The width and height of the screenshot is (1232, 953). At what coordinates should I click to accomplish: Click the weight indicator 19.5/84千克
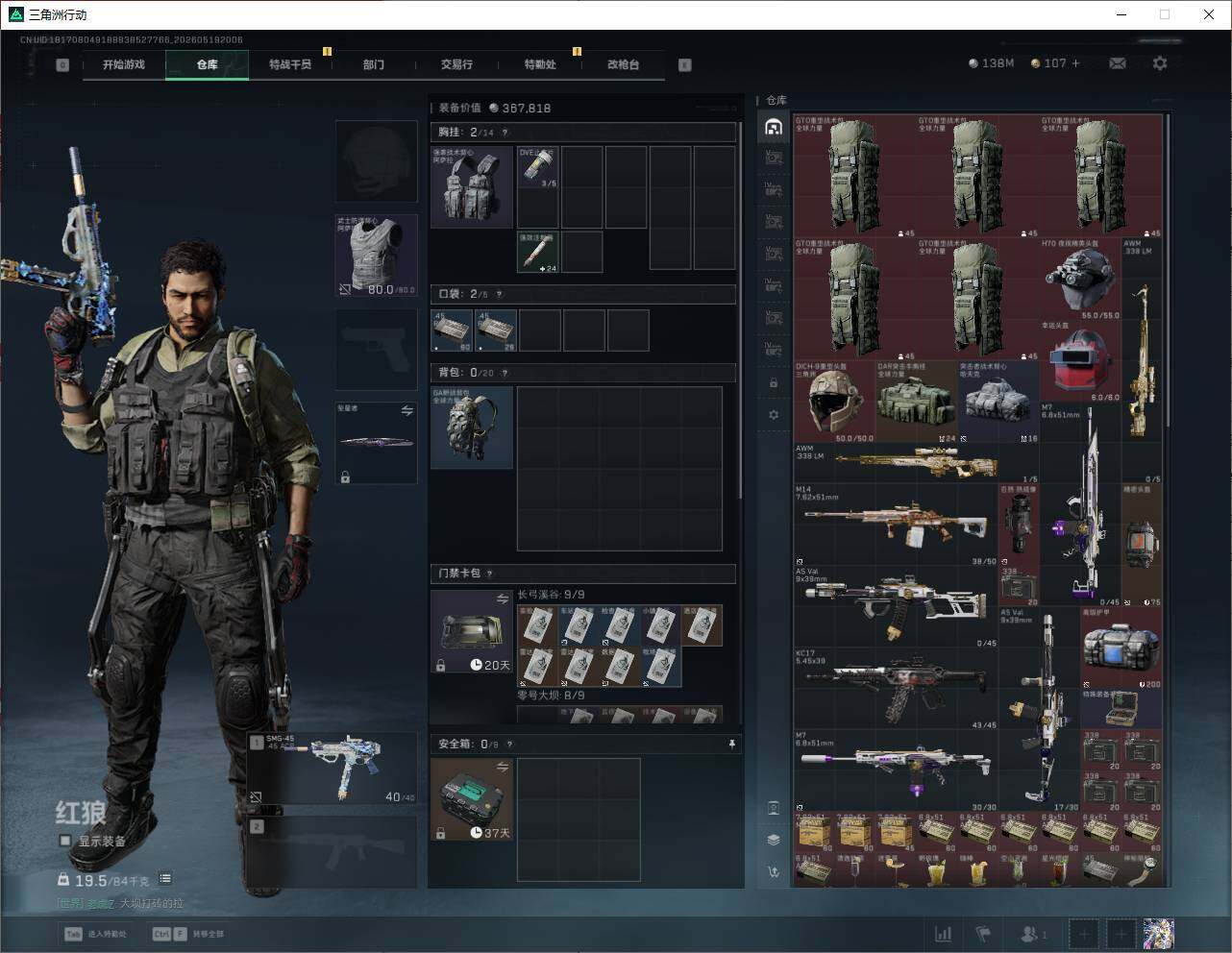[x=103, y=880]
